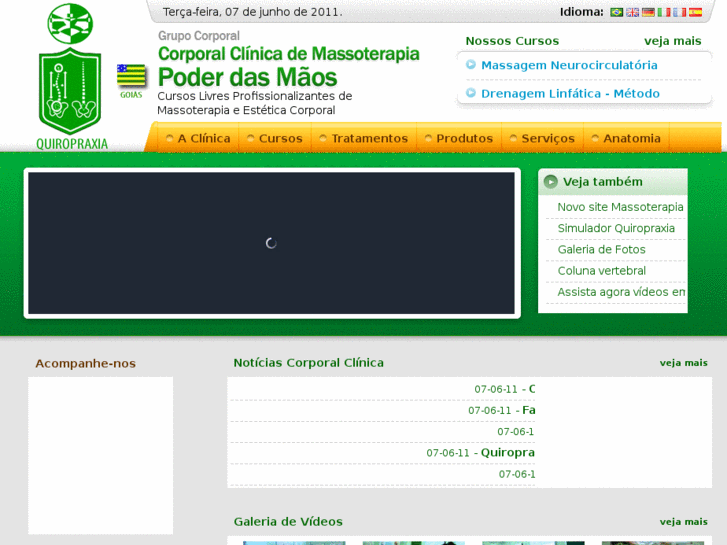The image size is (727, 545).
Task: Pick the Italian flag language icon
Action: pyautogui.click(x=663, y=12)
